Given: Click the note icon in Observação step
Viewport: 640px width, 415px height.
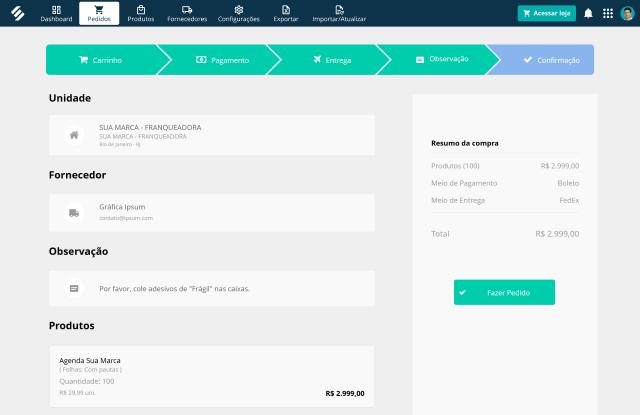Looking at the screenshot, I should coord(420,60).
